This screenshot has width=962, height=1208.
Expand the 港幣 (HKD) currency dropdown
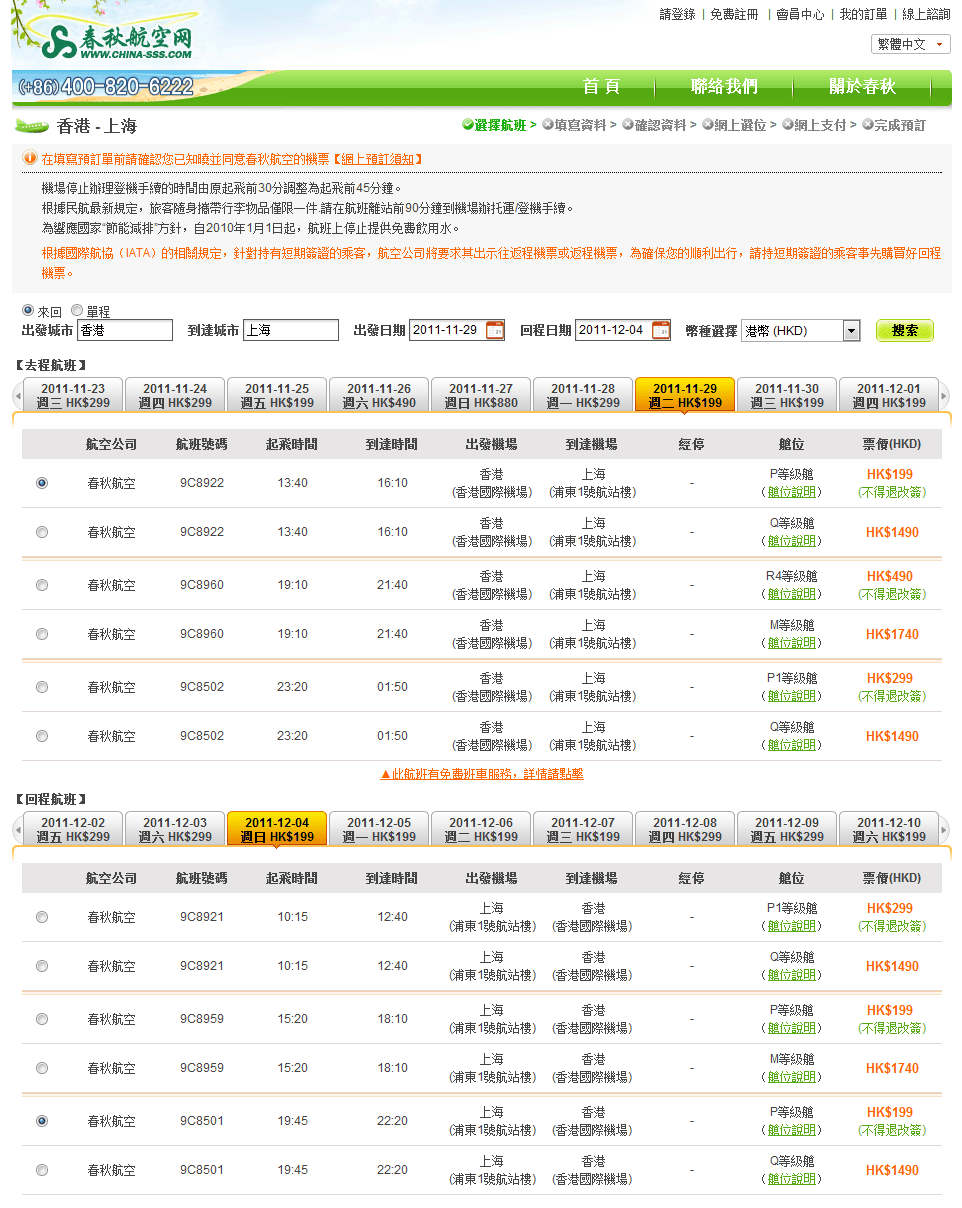click(x=851, y=331)
